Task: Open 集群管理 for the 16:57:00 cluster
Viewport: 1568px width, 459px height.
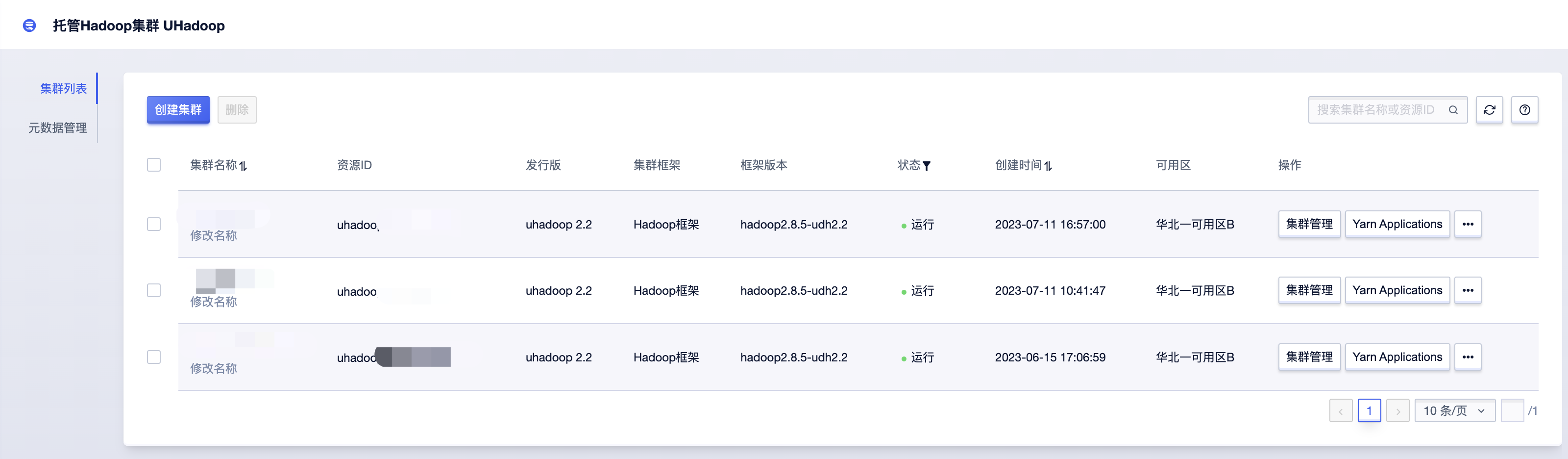Action: (x=1309, y=224)
